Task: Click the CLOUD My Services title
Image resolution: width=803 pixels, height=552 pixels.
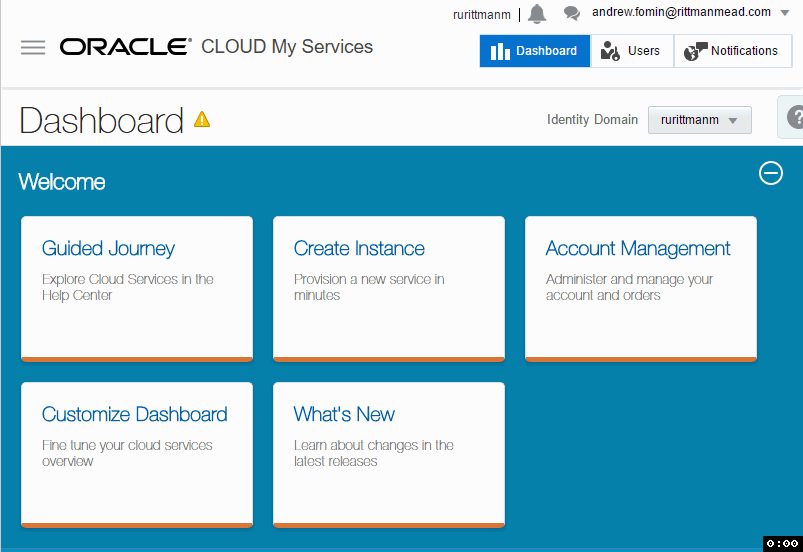Action: (x=287, y=47)
